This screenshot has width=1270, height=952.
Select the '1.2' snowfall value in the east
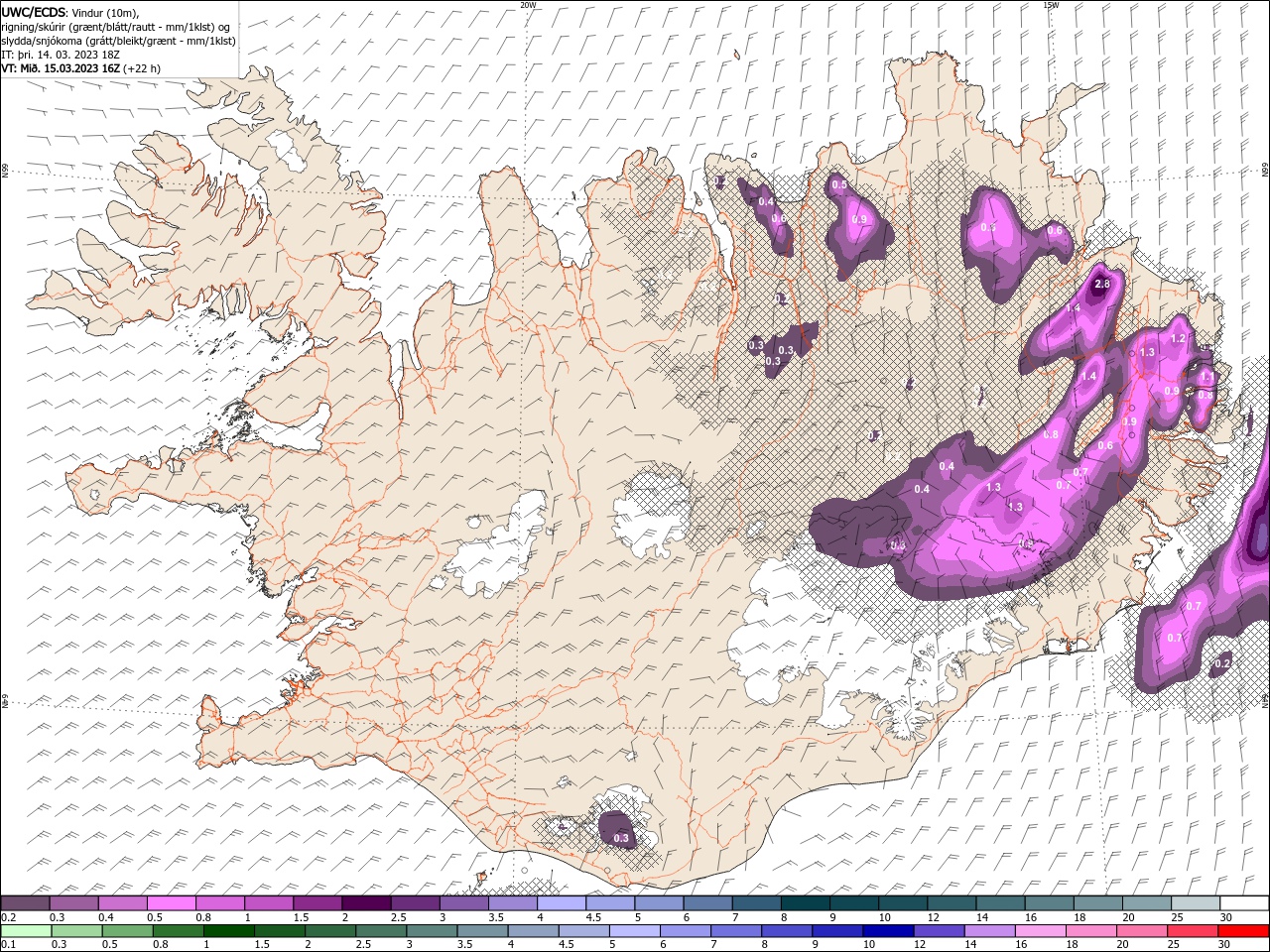coord(1178,338)
